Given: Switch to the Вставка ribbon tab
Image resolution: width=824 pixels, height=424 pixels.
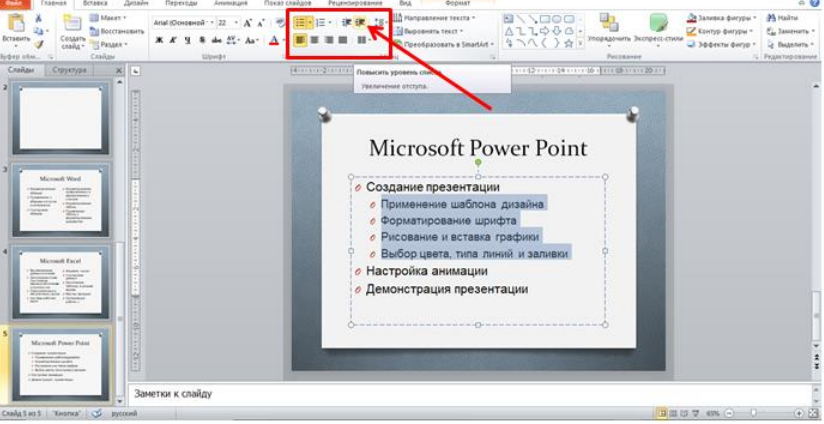Looking at the screenshot, I should (x=96, y=4).
